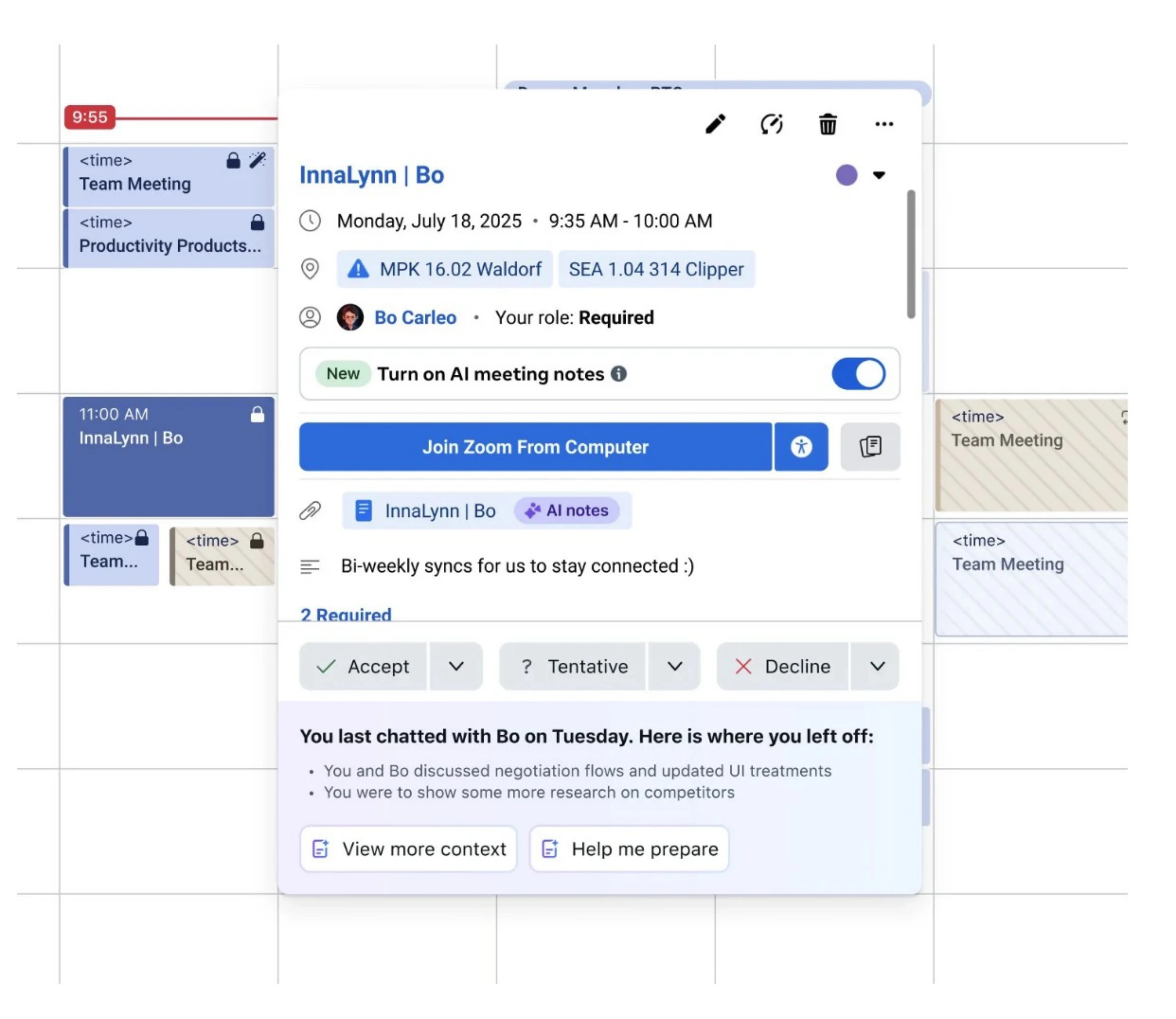Click the 9:55 current time marker
Viewport: 1176px width, 1019px height.
[90, 117]
